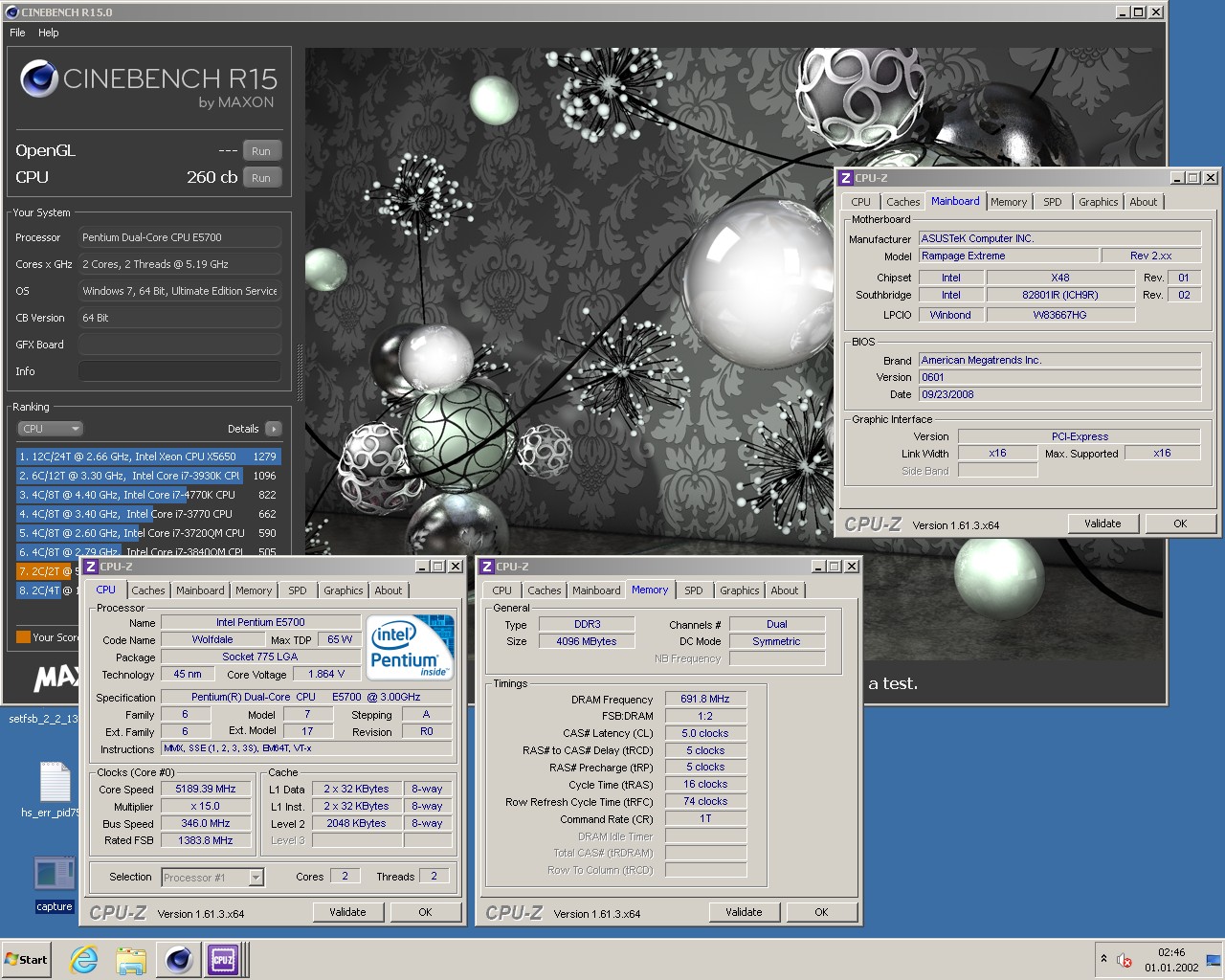Open Graphics tab in CPU-Z Memory window
The height and width of the screenshot is (980, 1225).
(x=740, y=590)
